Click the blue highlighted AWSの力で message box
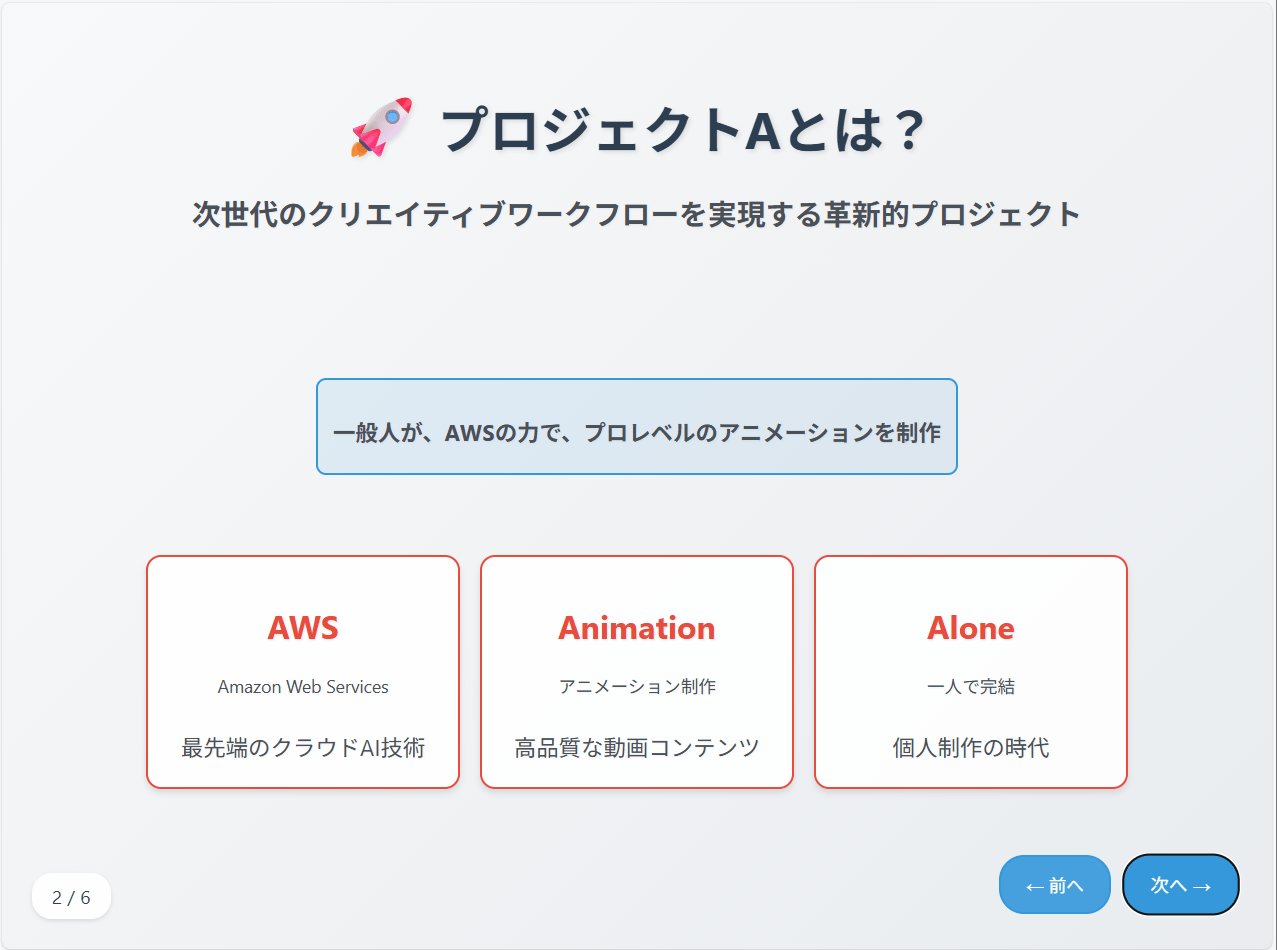The width and height of the screenshot is (1277, 950). pos(637,426)
